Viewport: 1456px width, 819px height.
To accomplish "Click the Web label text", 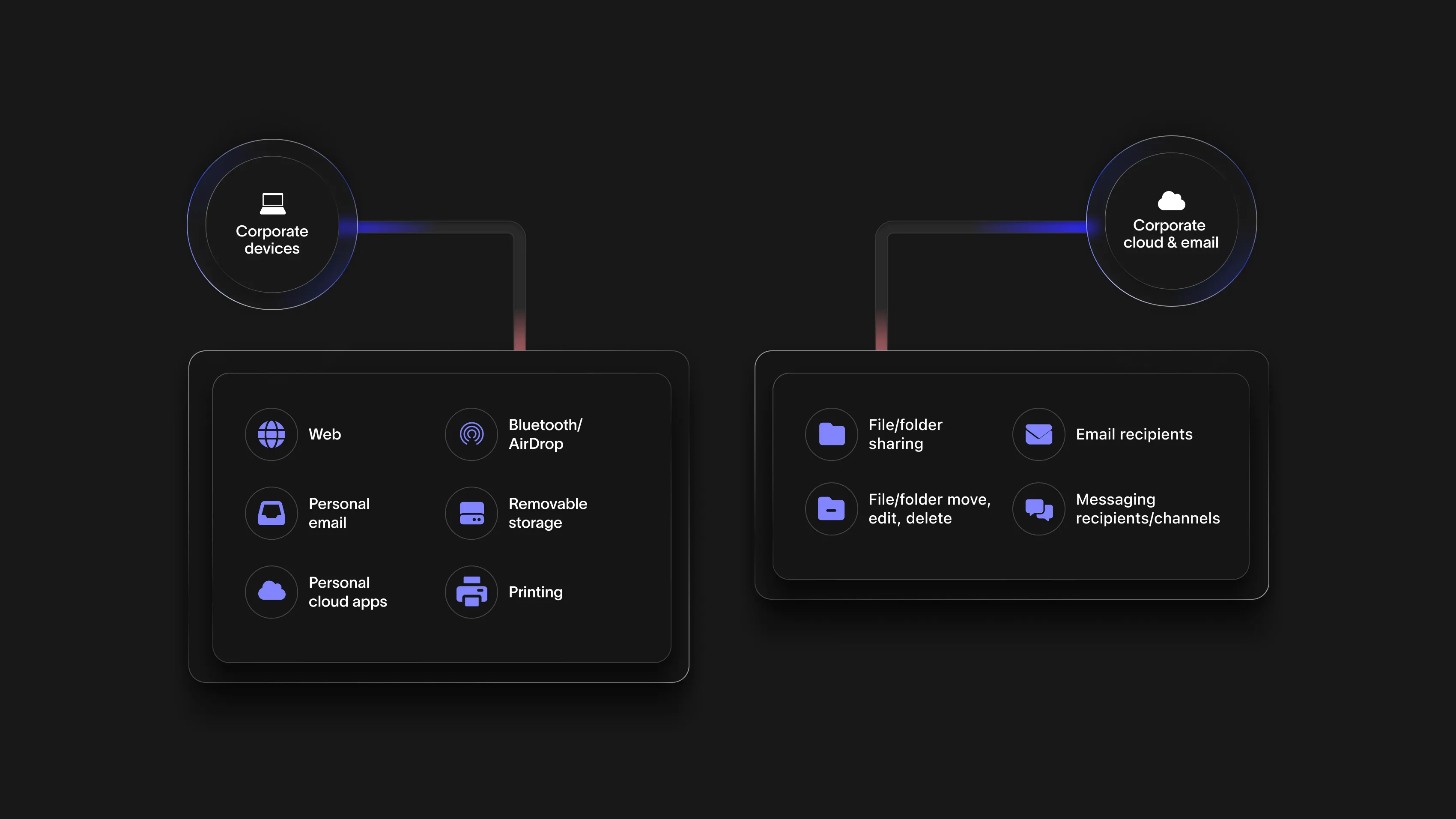I will pyautogui.click(x=325, y=434).
